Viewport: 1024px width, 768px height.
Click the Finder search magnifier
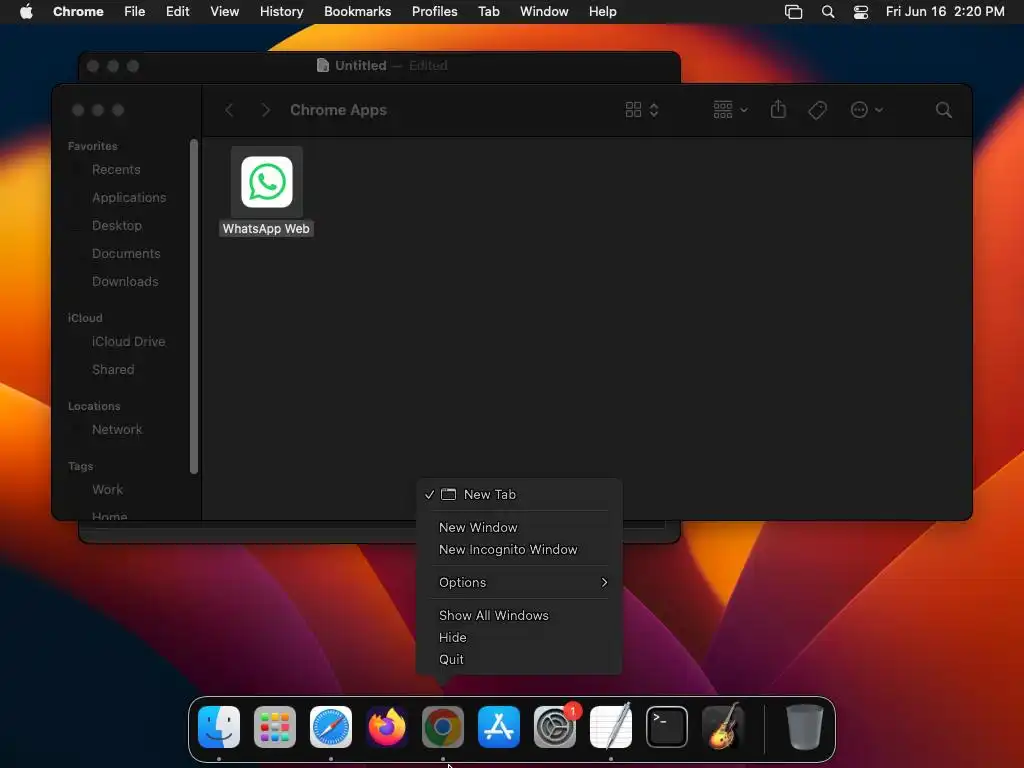(943, 110)
